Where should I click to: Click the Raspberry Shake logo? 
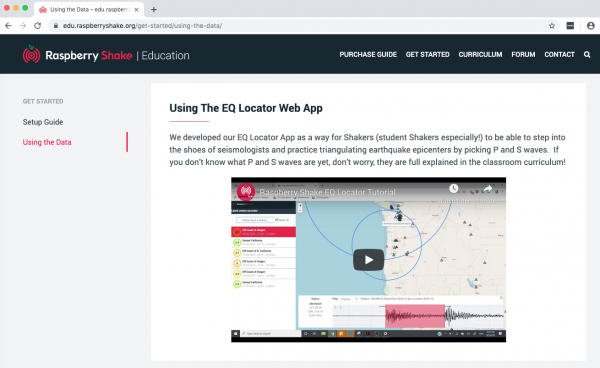77,55
